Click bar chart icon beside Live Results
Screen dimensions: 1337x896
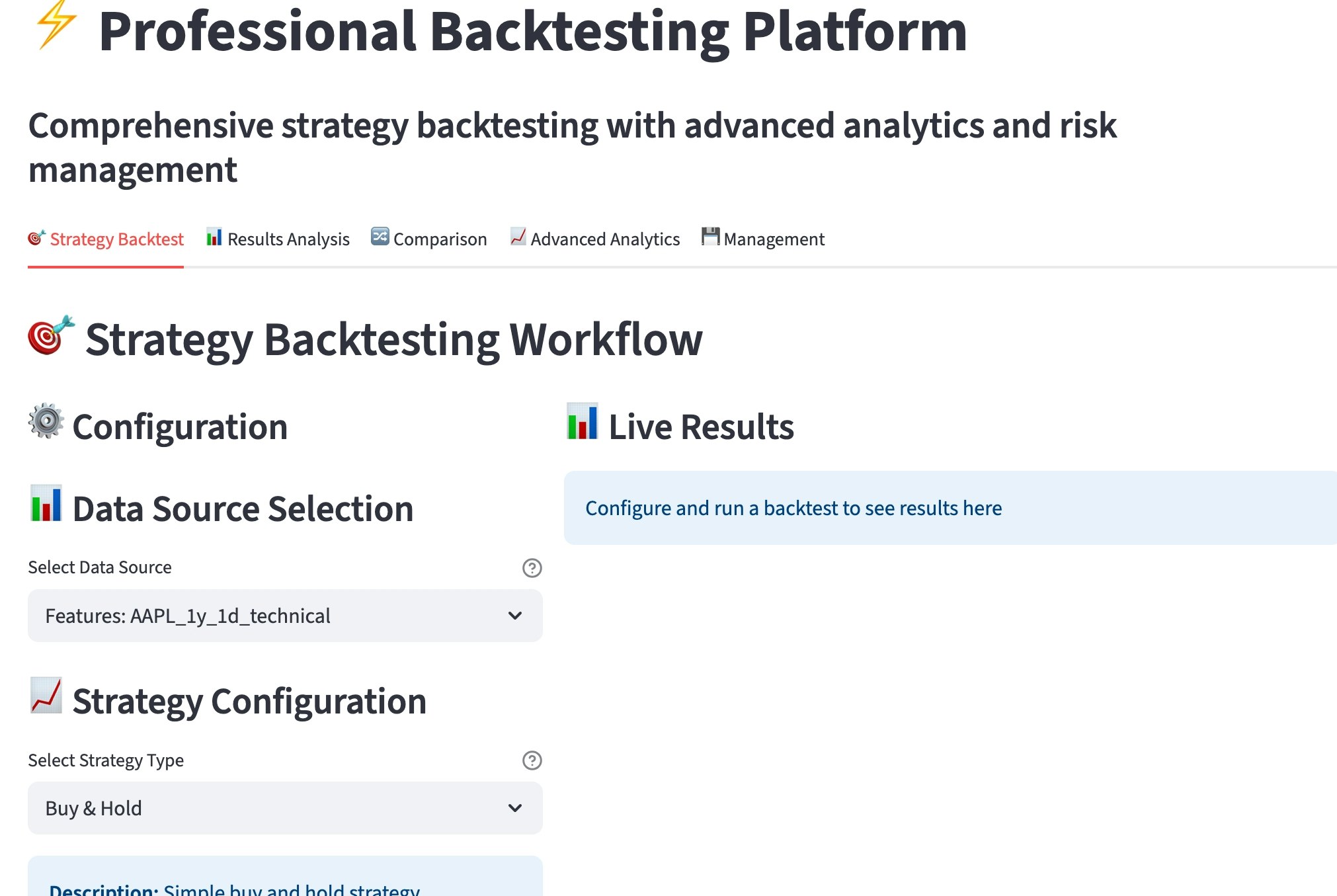[582, 421]
